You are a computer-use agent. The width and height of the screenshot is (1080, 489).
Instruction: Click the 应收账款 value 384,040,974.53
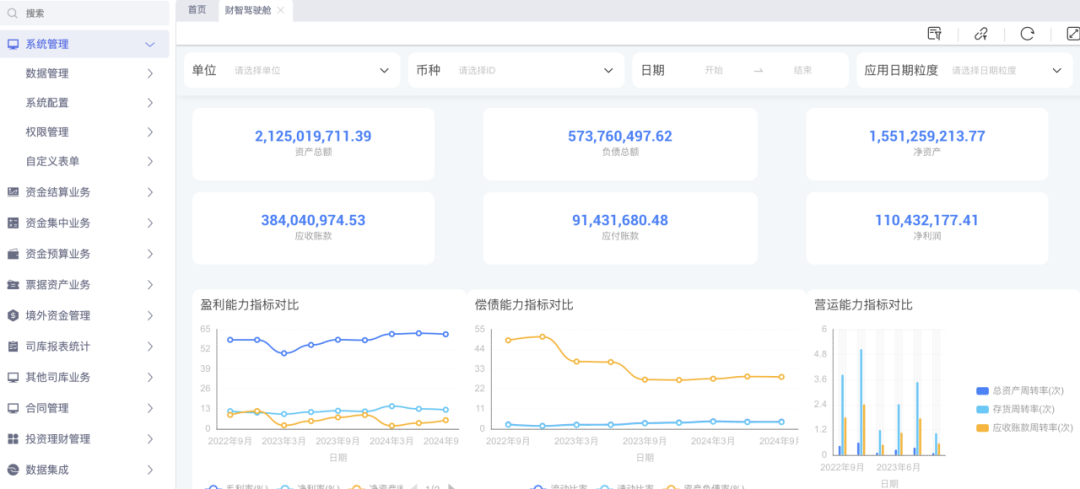(313, 220)
